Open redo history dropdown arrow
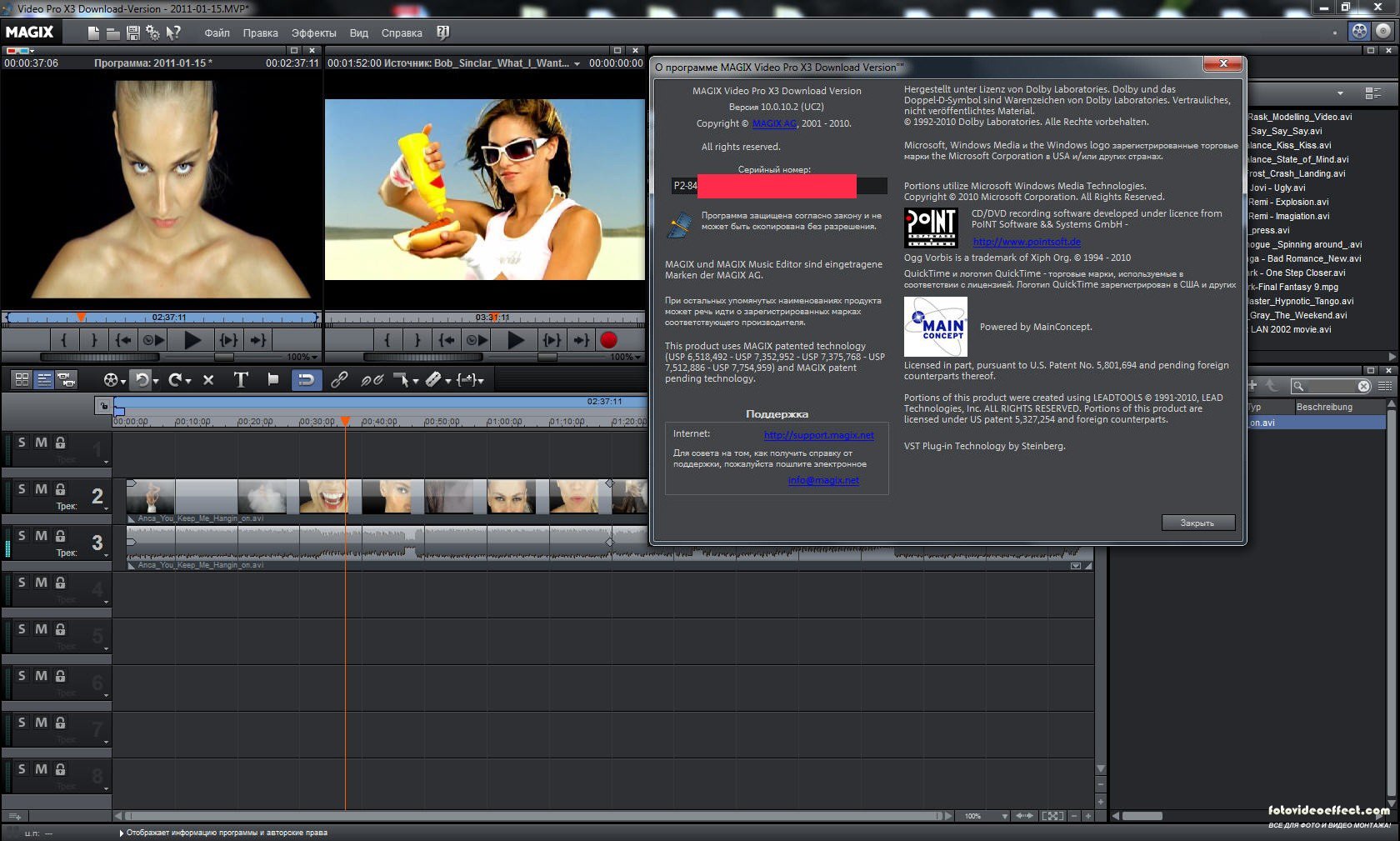The height and width of the screenshot is (841, 1400). pos(188,381)
